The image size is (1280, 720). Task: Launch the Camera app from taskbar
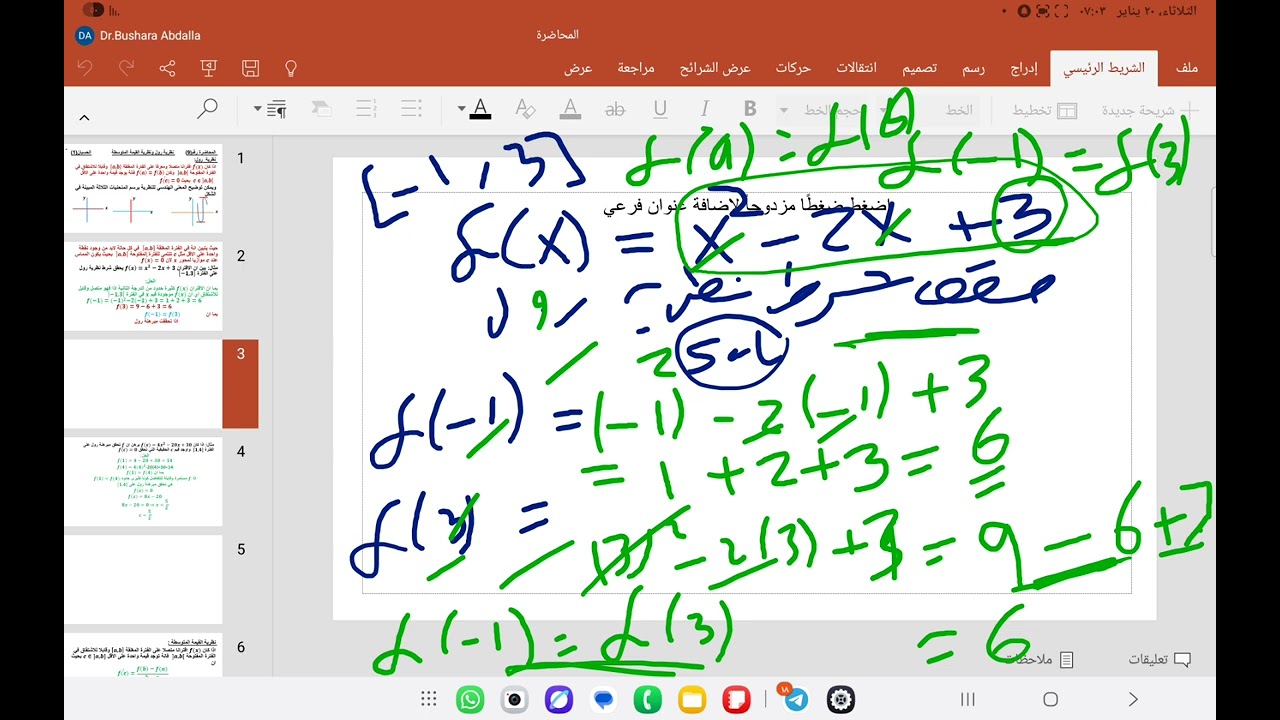coord(514,699)
